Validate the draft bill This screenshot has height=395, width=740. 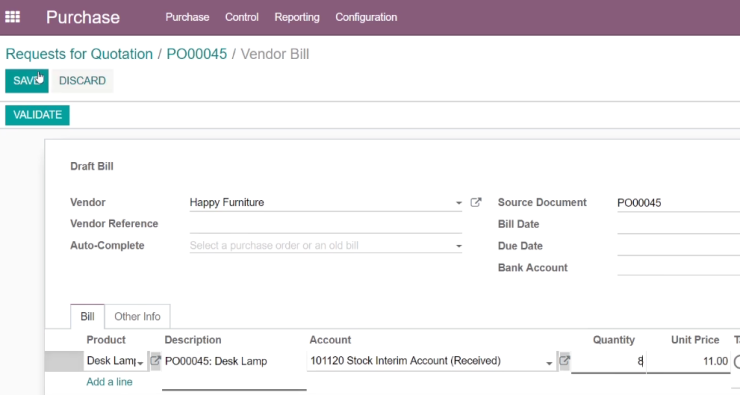(37, 115)
